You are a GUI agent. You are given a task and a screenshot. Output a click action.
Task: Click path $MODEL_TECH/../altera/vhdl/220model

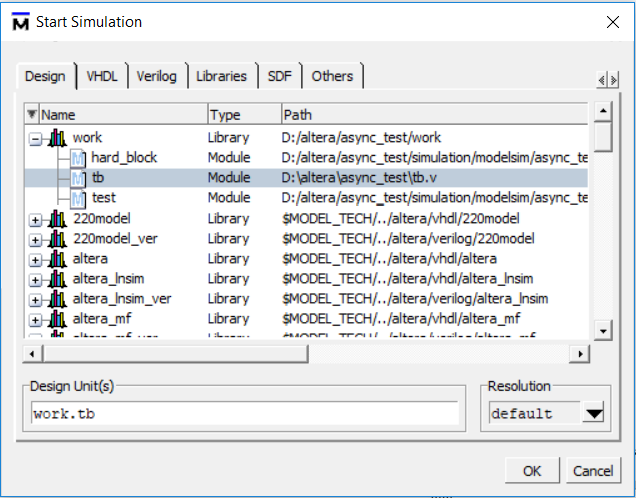pos(401,219)
